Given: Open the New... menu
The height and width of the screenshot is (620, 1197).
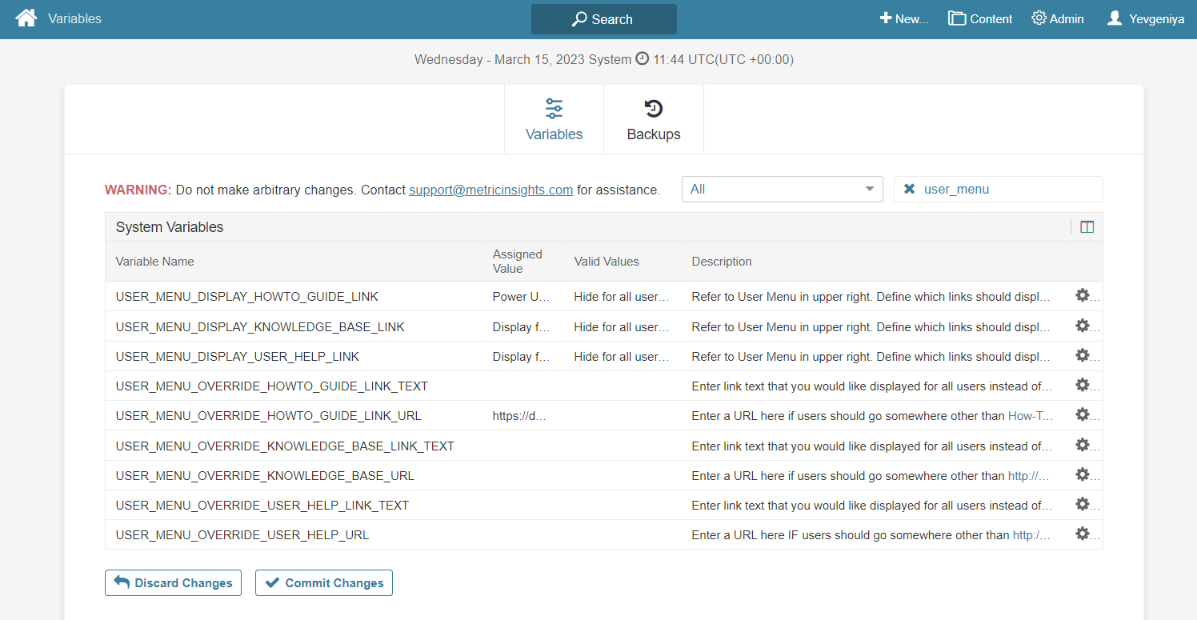Looking at the screenshot, I should (x=904, y=19).
